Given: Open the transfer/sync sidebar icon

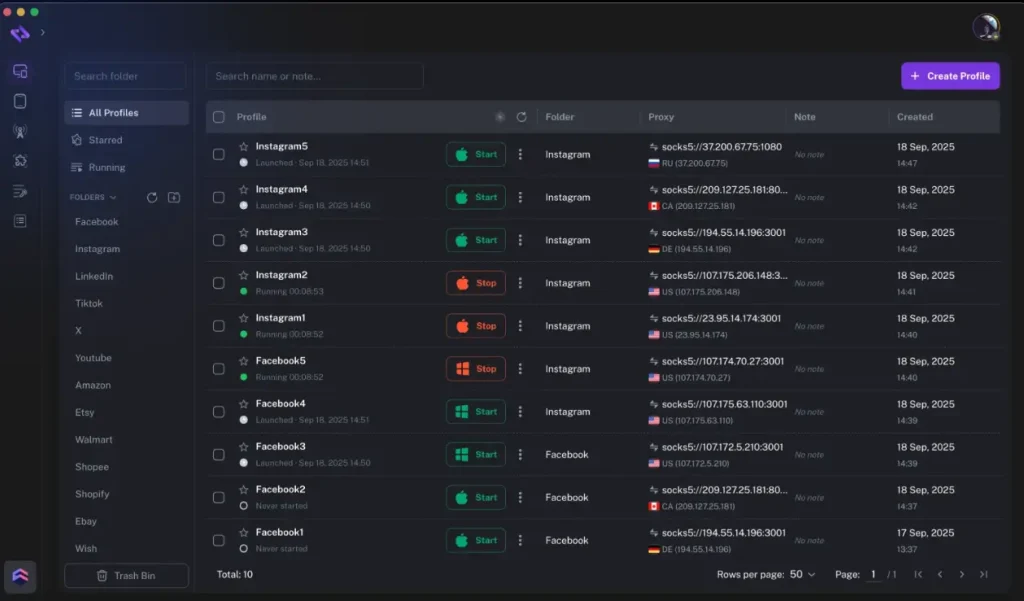Looking at the screenshot, I should click(20, 190).
